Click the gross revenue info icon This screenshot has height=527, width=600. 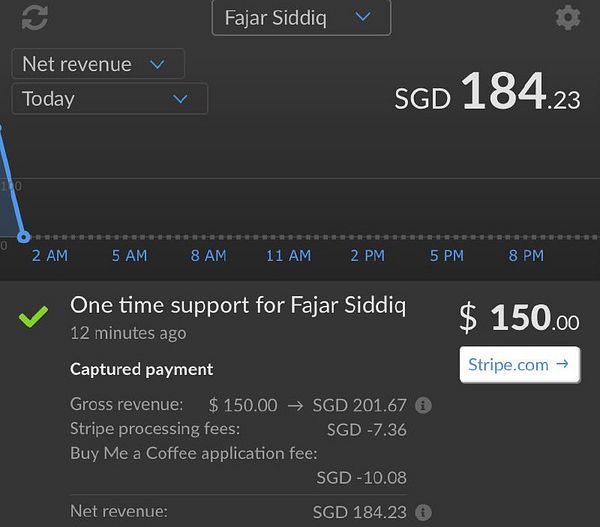pyautogui.click(x=423, y=405)
